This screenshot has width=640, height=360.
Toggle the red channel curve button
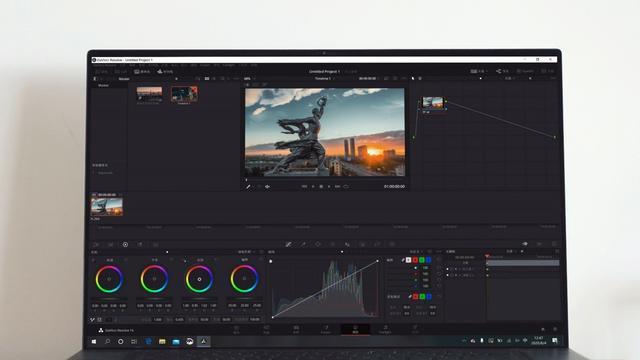coord(415,260)
